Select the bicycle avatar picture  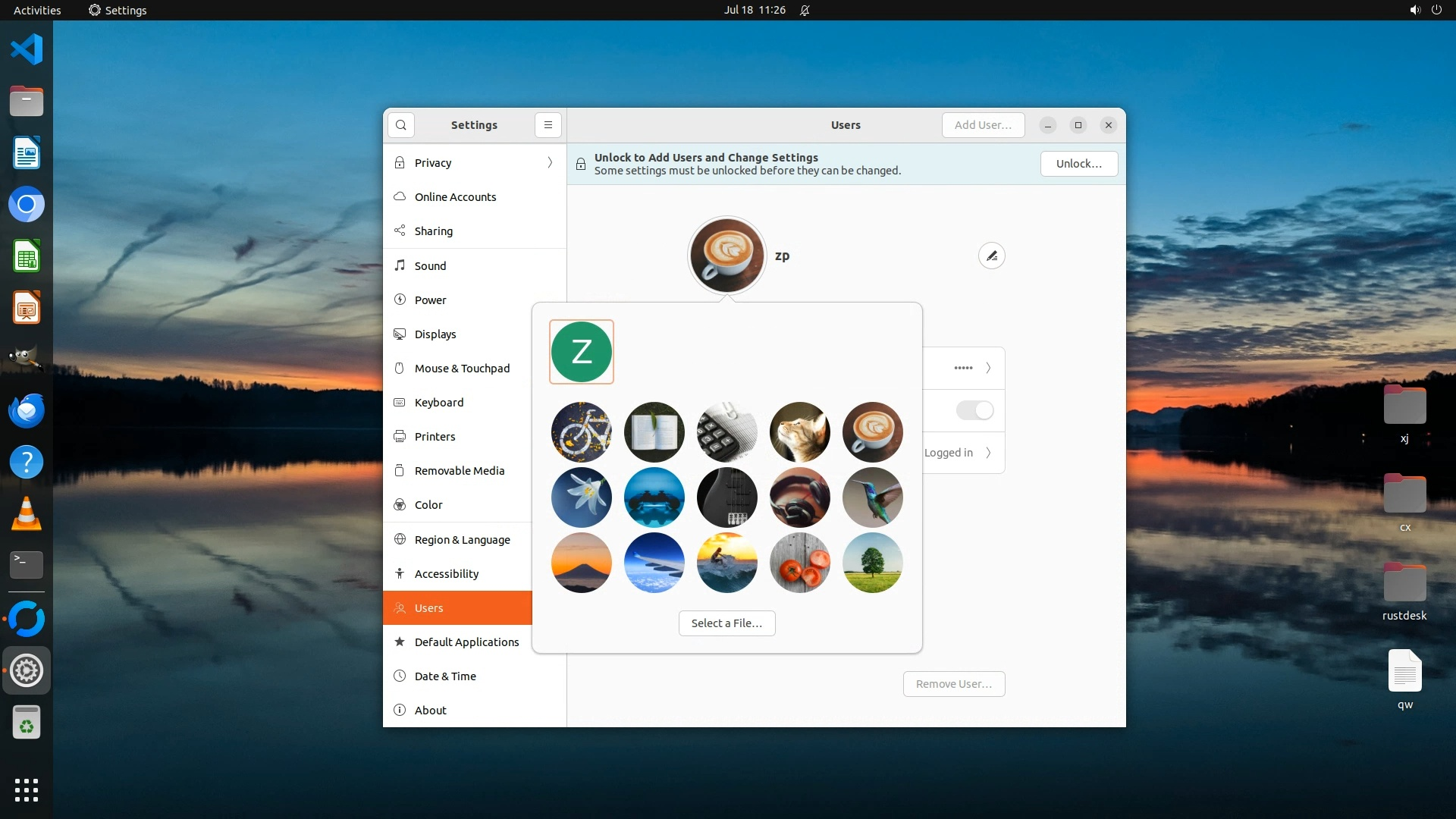(582, 432)
